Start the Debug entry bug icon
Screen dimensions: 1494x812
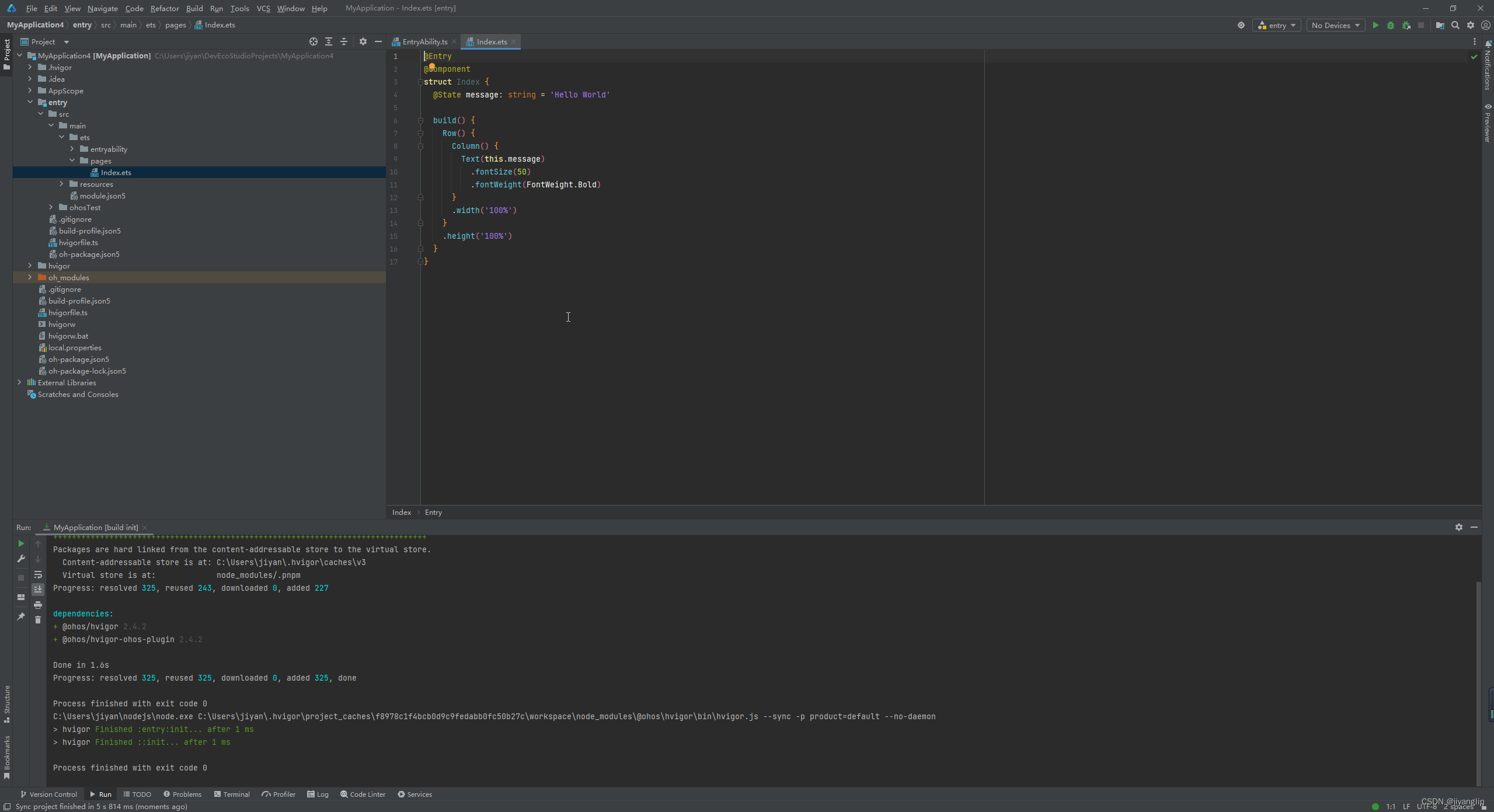(x=1391, y=25)
